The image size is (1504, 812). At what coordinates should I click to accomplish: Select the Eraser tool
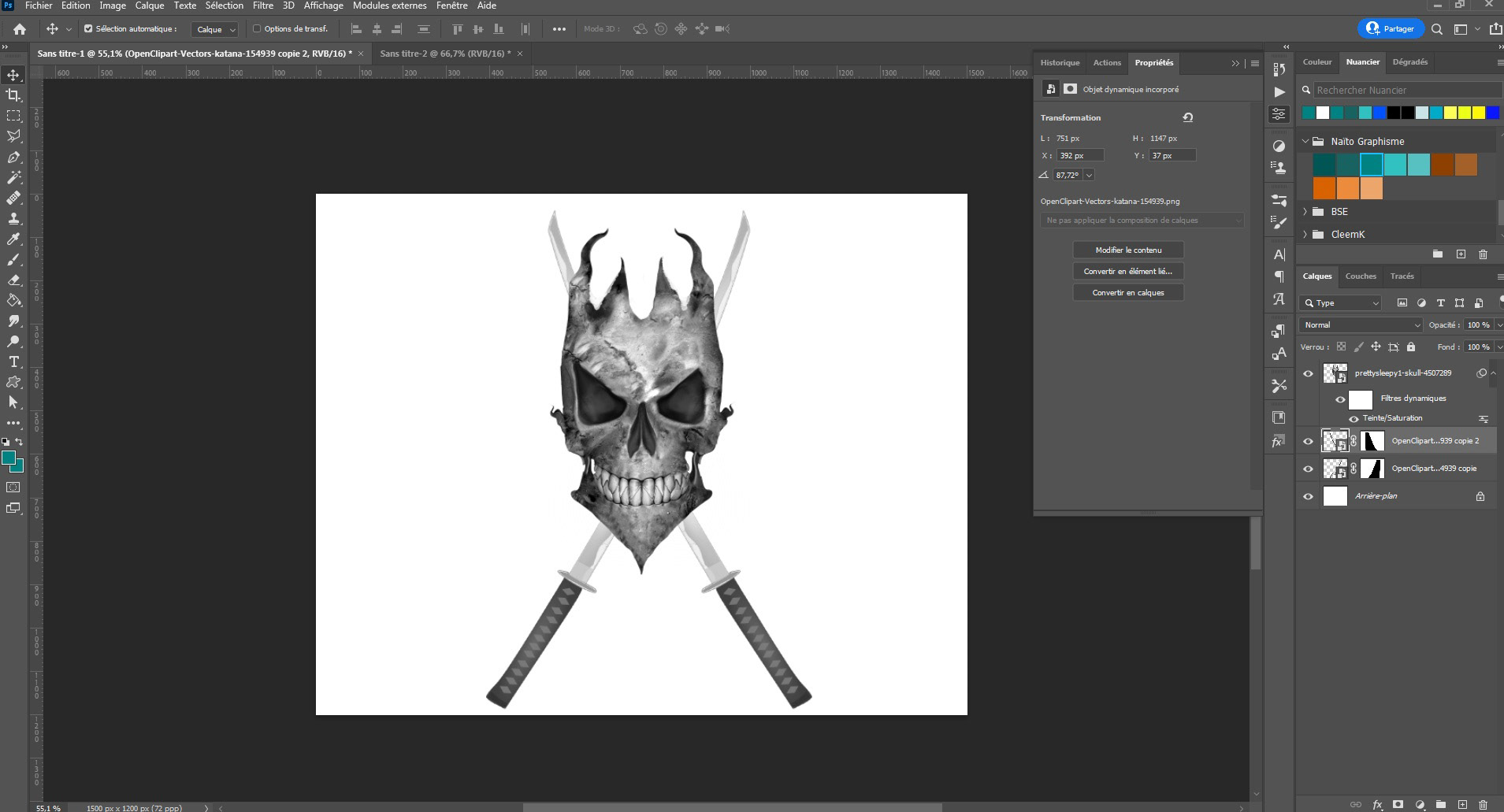pos(13,280)
